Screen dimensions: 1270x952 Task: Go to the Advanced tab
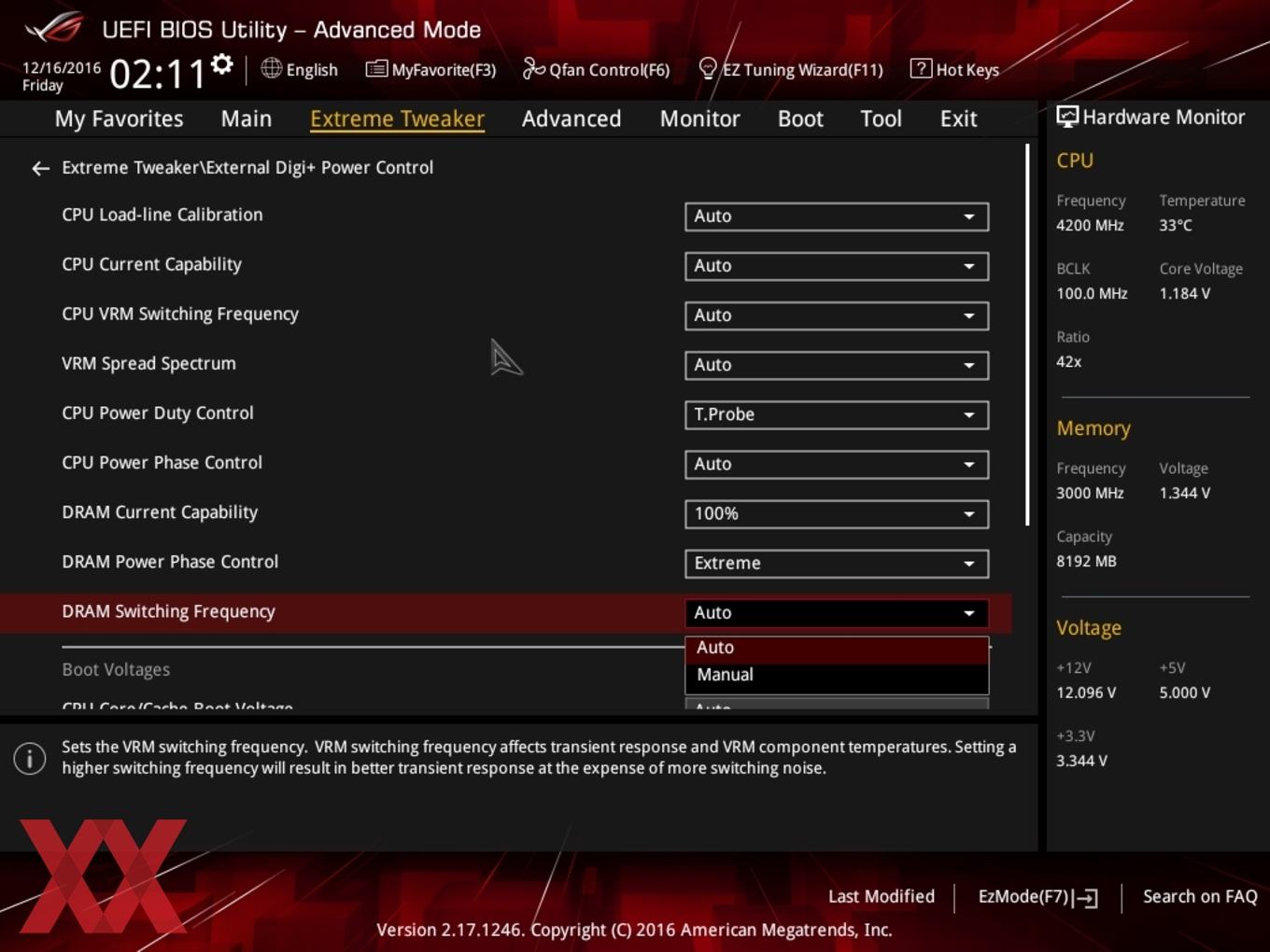click(x=571, y=119)
